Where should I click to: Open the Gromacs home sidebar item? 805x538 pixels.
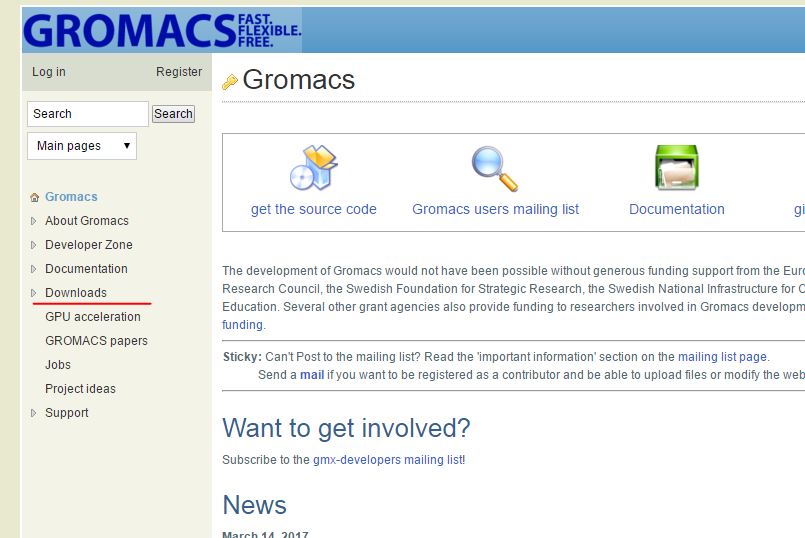click(71, 197)
